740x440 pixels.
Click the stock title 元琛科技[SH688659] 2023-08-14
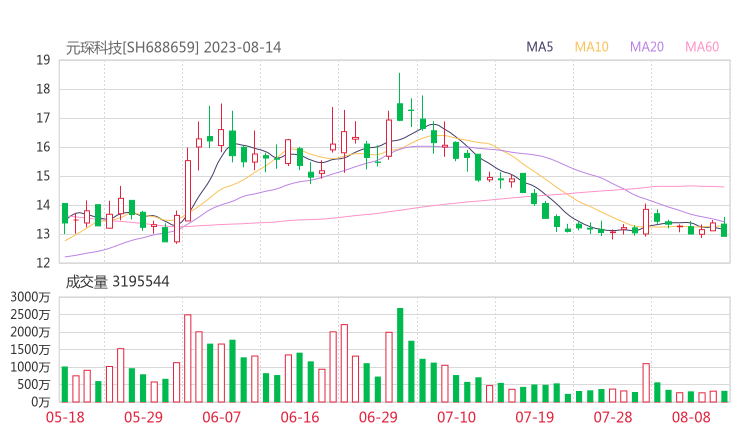[x=173, y=48]
